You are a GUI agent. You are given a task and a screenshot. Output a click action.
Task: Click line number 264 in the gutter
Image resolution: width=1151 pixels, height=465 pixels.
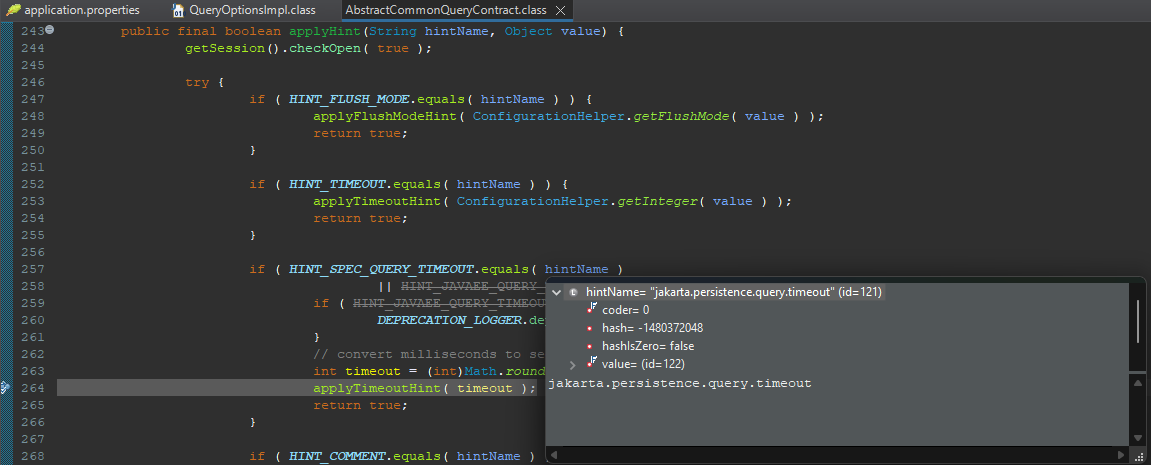32,388
